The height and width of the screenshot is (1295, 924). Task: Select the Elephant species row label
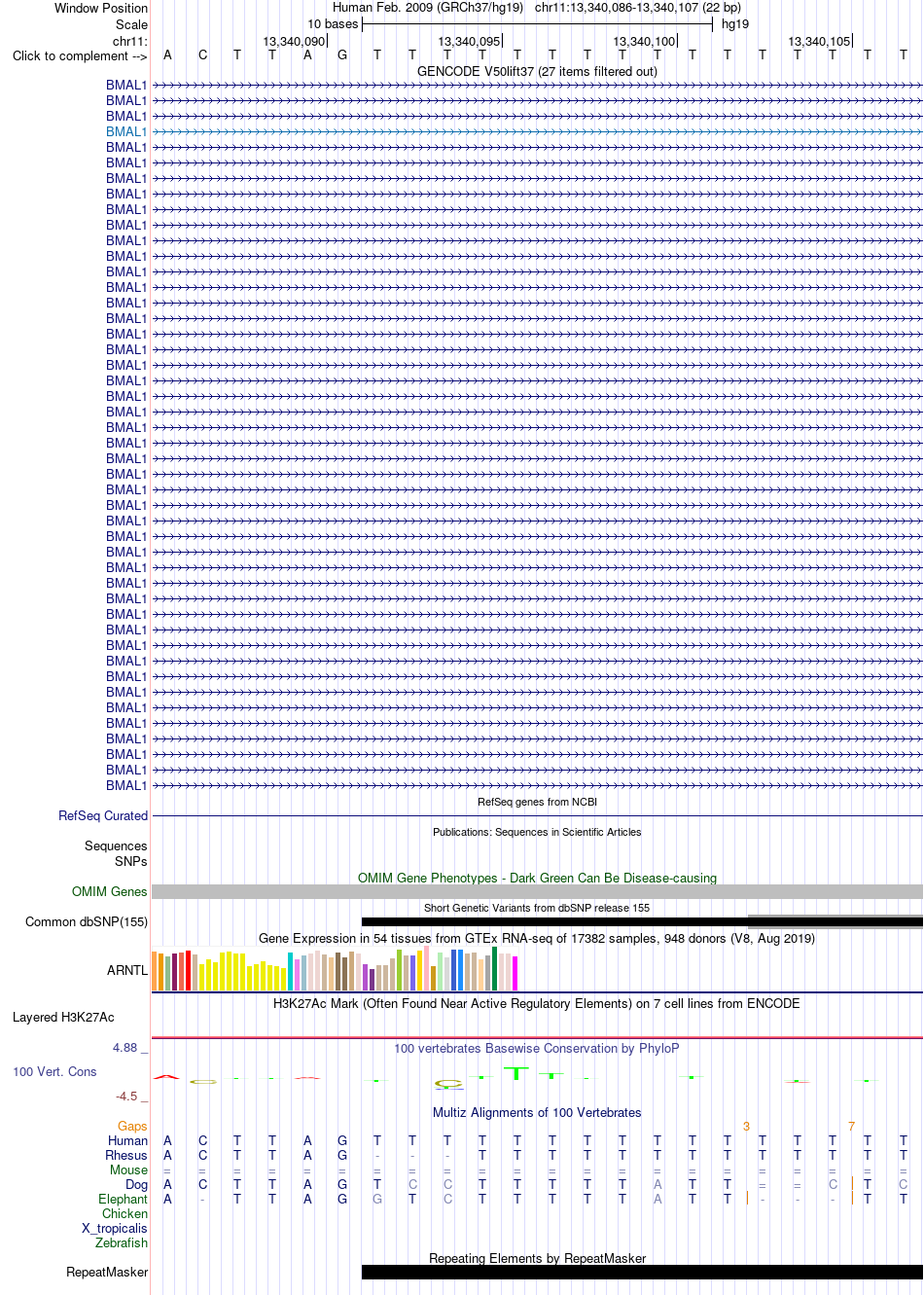(123, 1199)
